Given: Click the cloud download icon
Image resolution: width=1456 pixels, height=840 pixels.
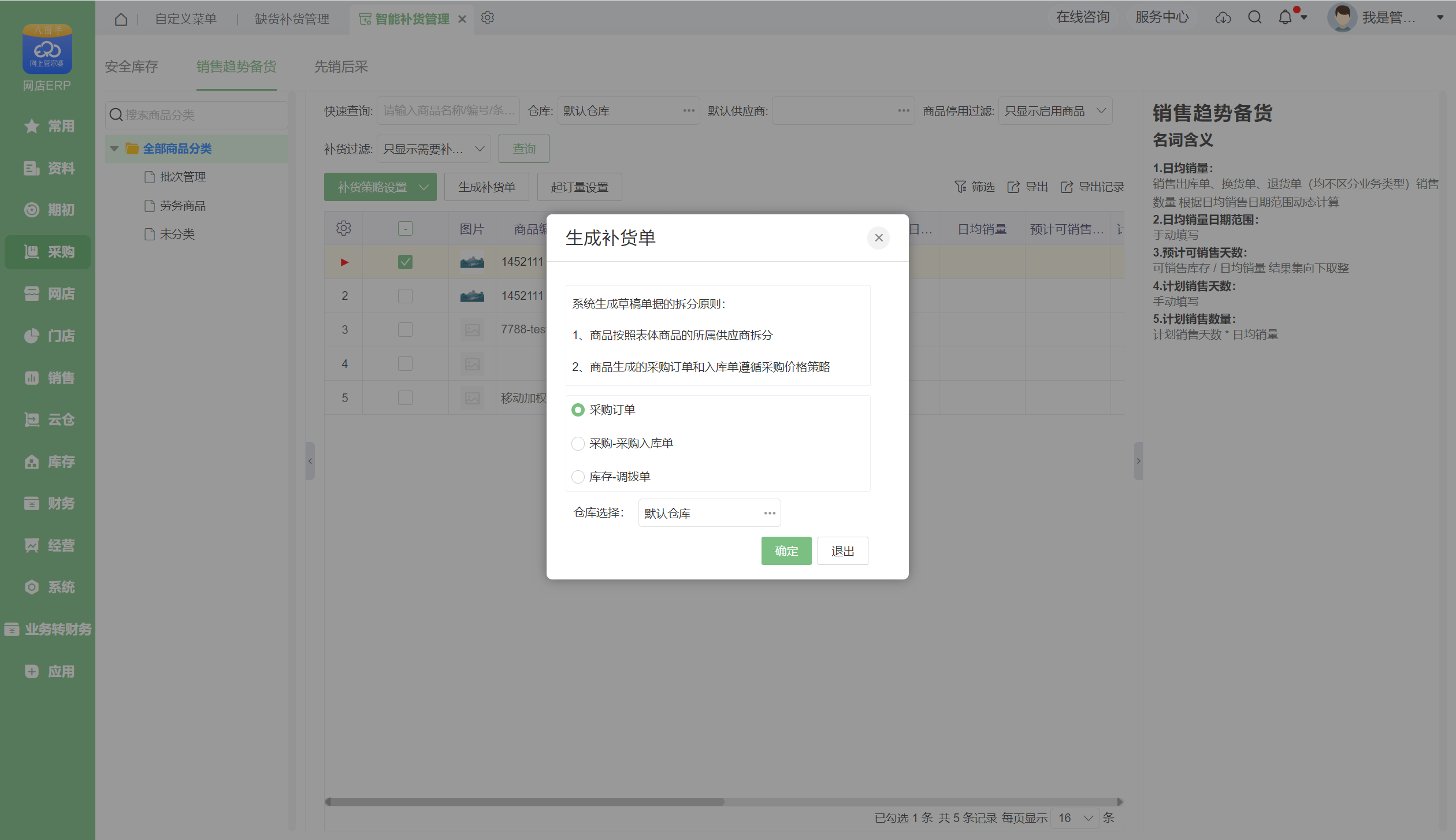Looking at the screenshot, I should pyautogui.click(x=1223, y=18).
